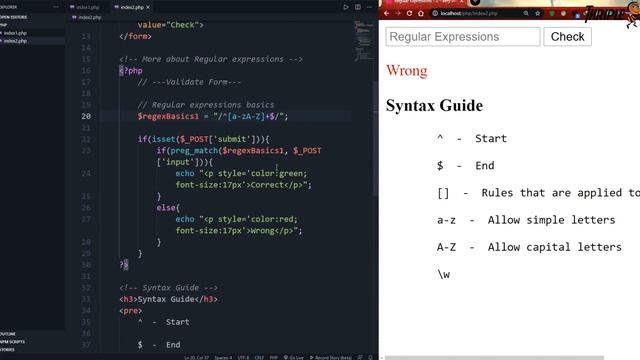Expand the Outline section
Screen dimensions: 640x360
(8, 334)
